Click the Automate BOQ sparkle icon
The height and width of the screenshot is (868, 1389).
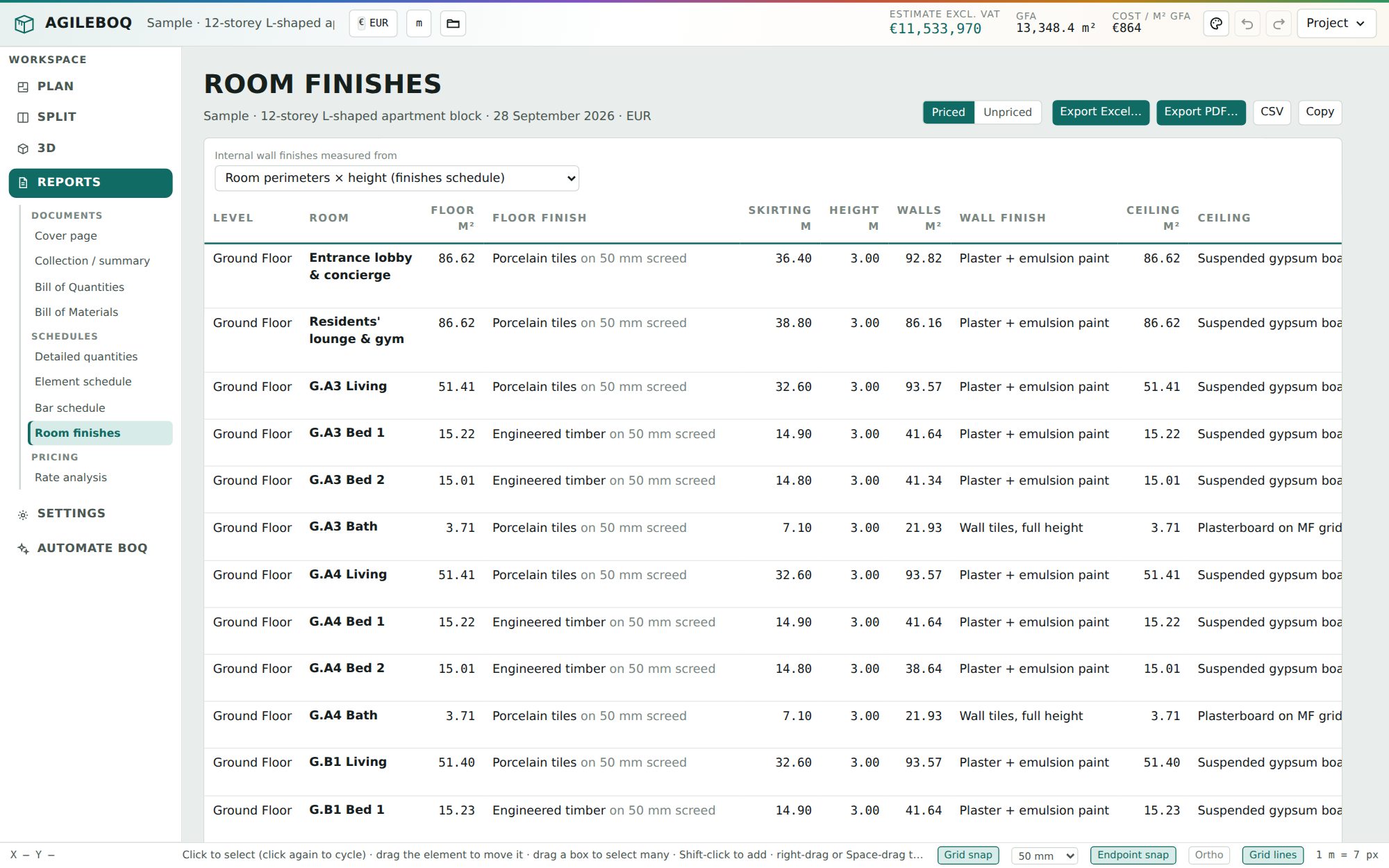[23, 549]
